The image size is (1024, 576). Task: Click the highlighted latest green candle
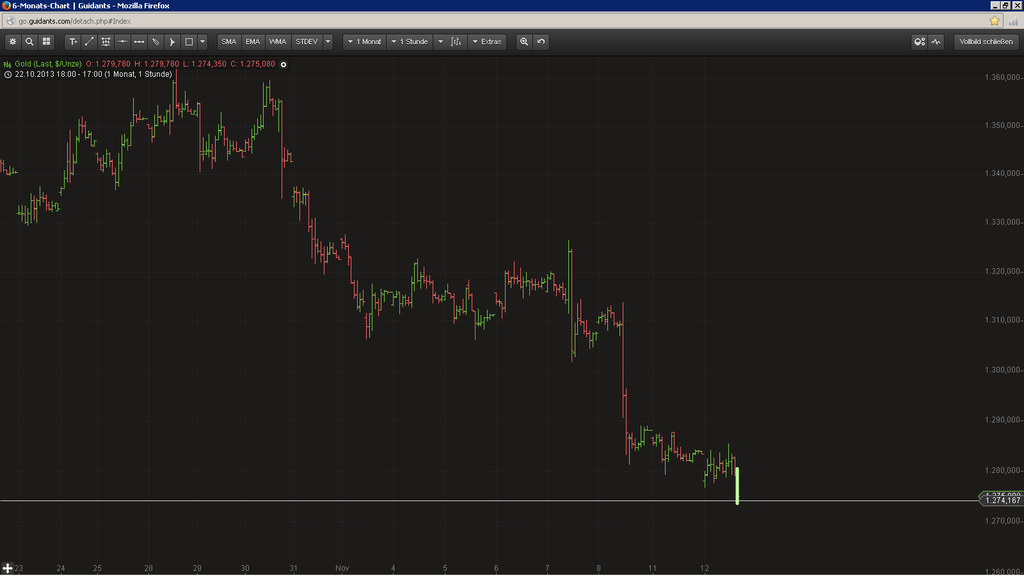point(737,485)
